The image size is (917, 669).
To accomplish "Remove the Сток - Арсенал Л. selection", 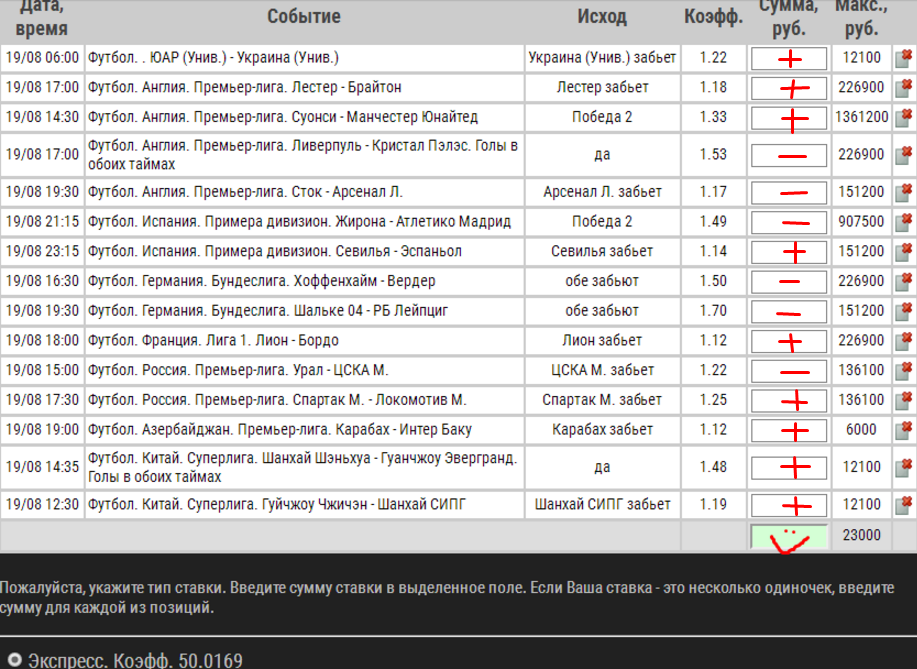I will point(904,192).
